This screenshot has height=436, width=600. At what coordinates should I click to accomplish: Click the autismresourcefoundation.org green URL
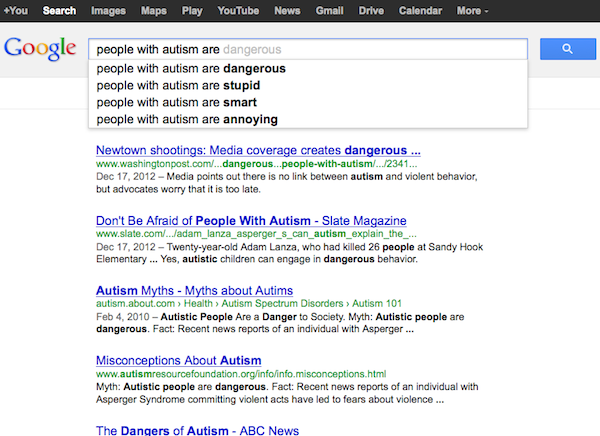click(241, 374)
